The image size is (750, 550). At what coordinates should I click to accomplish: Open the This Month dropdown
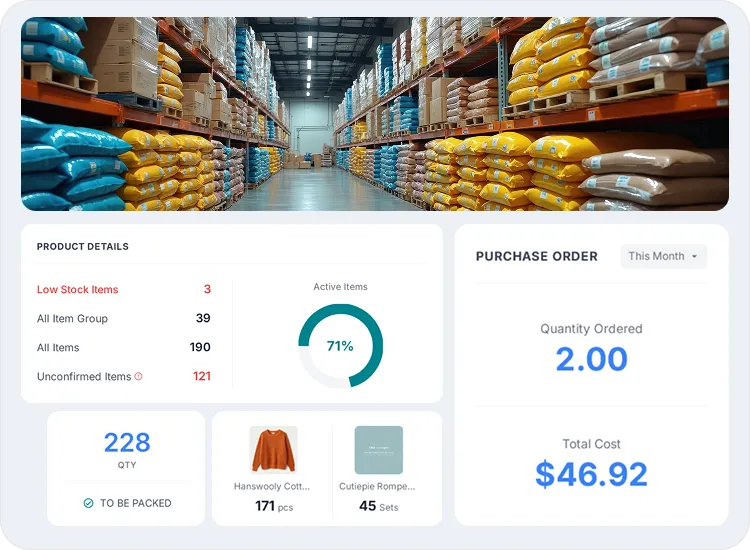(x=663, y=256)
